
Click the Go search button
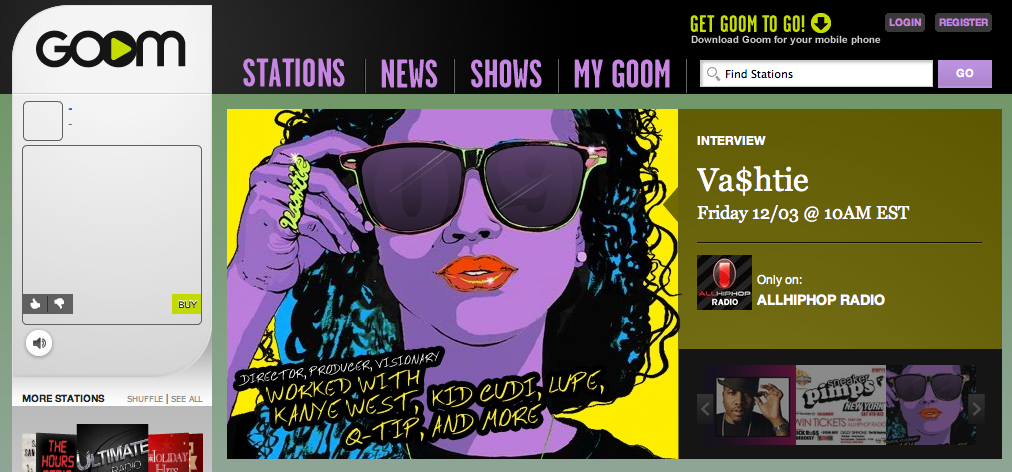point(965,74)
